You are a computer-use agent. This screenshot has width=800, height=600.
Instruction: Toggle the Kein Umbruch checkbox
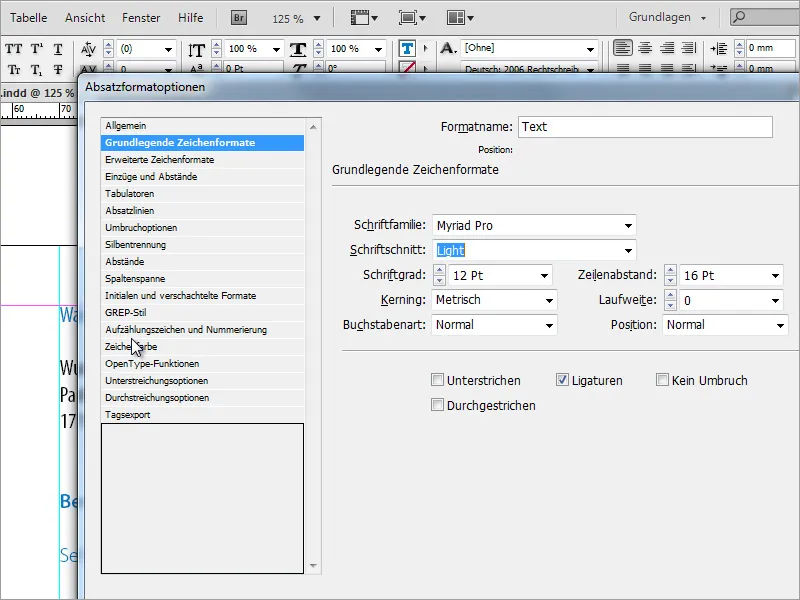662,380
